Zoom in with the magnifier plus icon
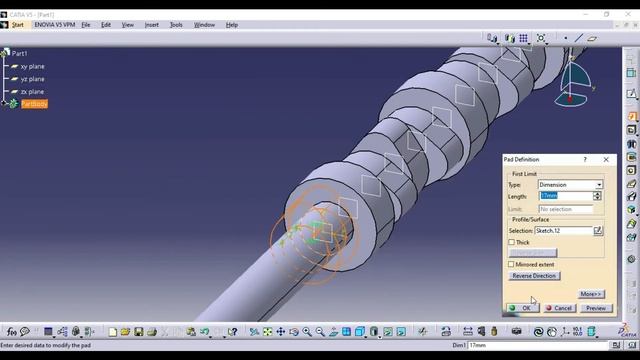 [x=307, y=332]
